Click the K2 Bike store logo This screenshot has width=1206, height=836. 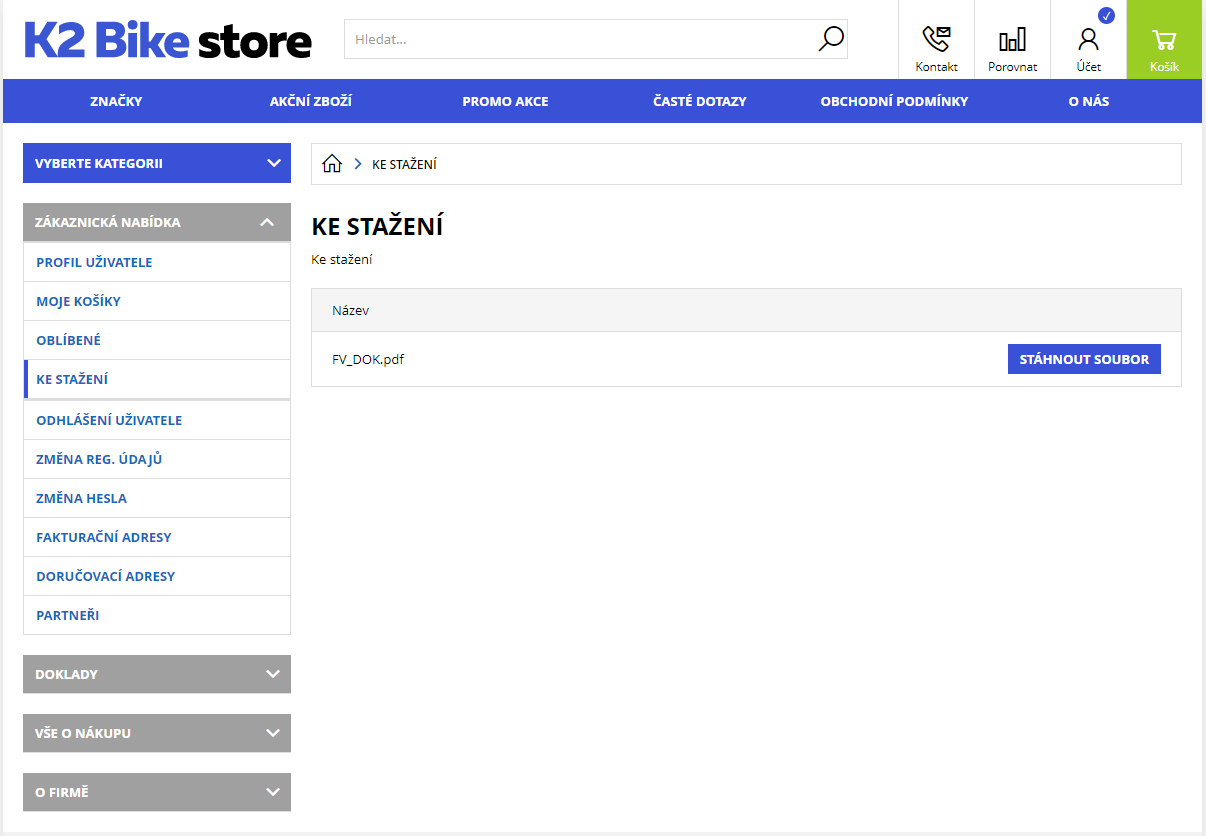pyautogui.click(x=168, y=40)
